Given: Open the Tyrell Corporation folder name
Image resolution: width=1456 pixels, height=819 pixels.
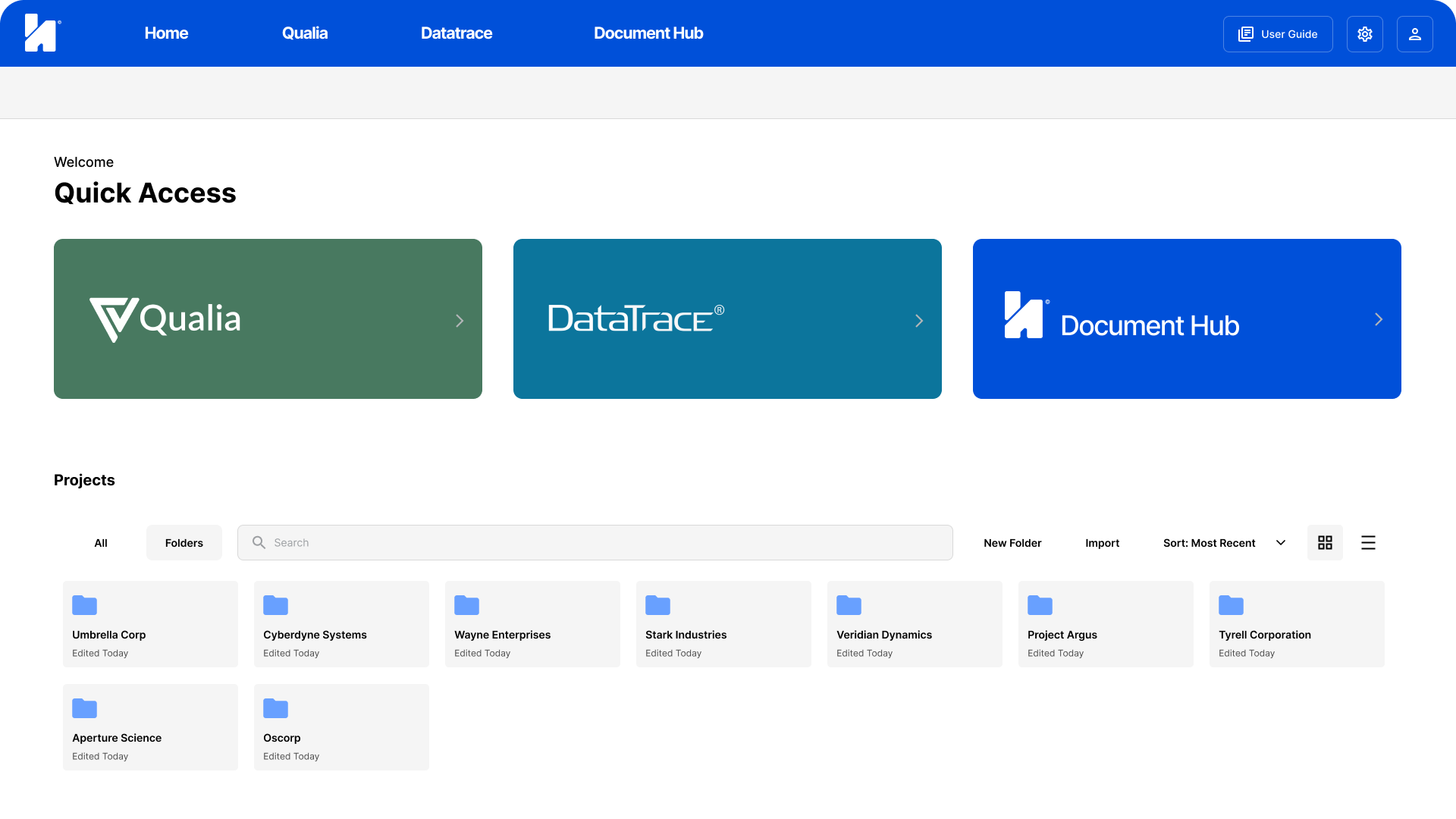Looking at the screenshot, I should pyautogui.click(x=1265, y=635).
